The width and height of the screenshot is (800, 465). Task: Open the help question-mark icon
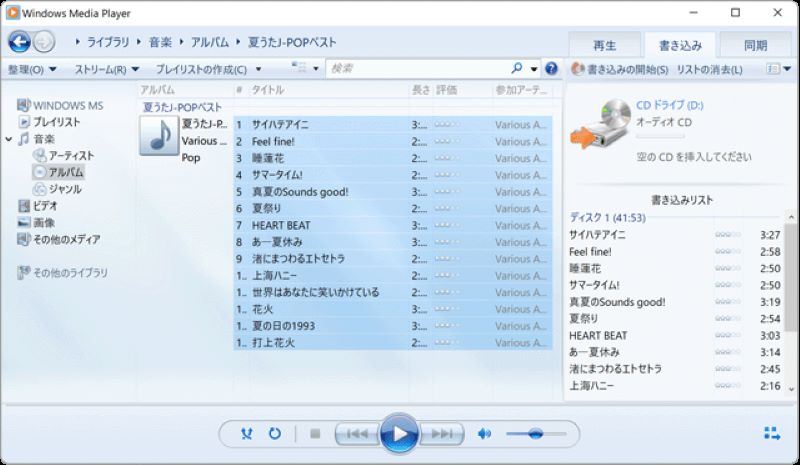tap(551, 68)
